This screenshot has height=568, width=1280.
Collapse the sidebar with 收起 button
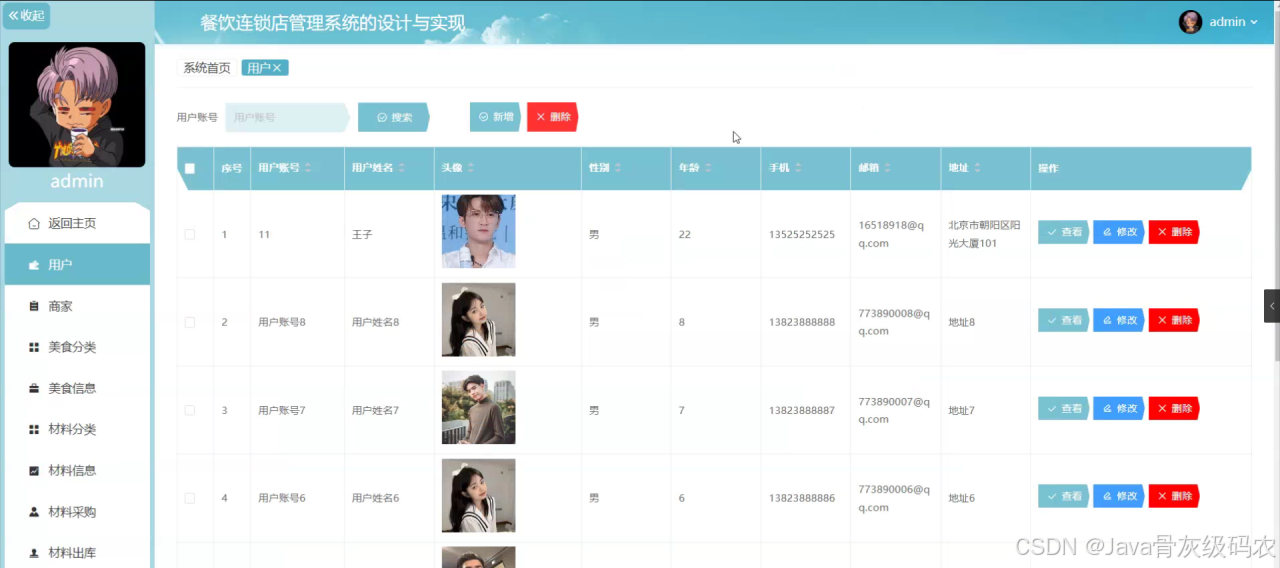click(x=27, y=16)
